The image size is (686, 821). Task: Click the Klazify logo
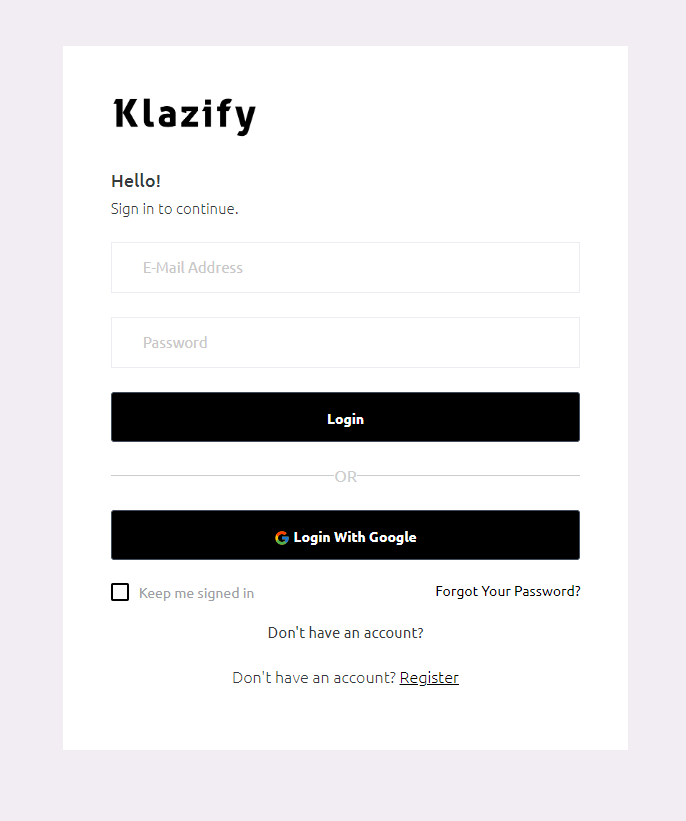184,115
